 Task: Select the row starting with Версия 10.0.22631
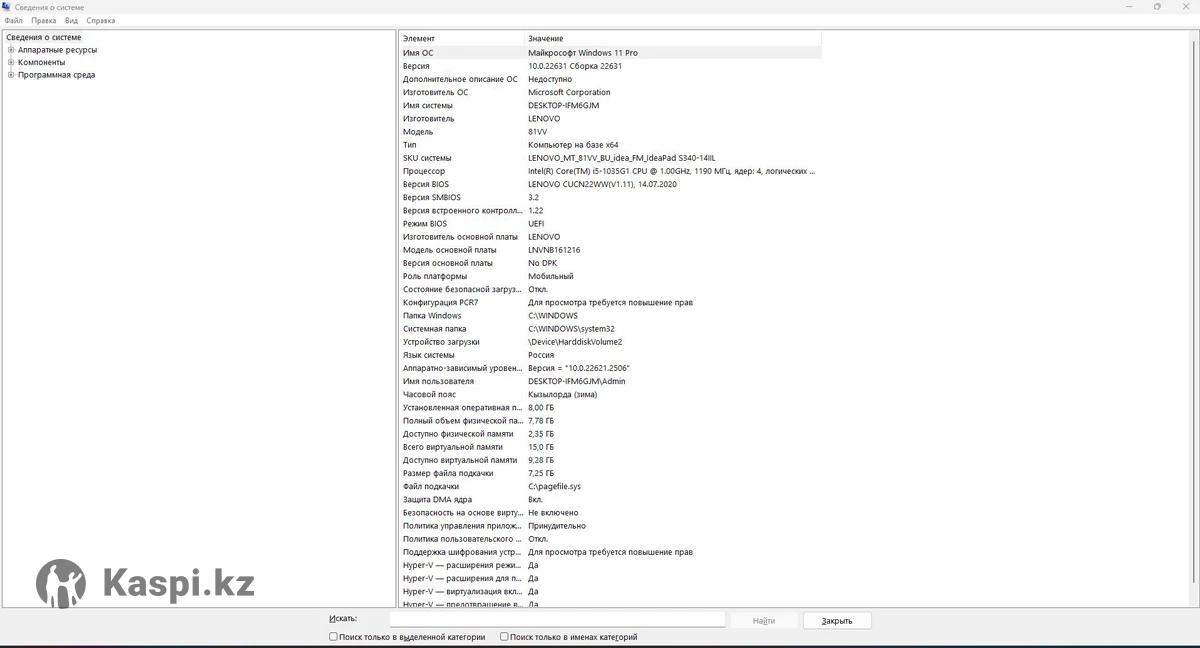point(610,66)
